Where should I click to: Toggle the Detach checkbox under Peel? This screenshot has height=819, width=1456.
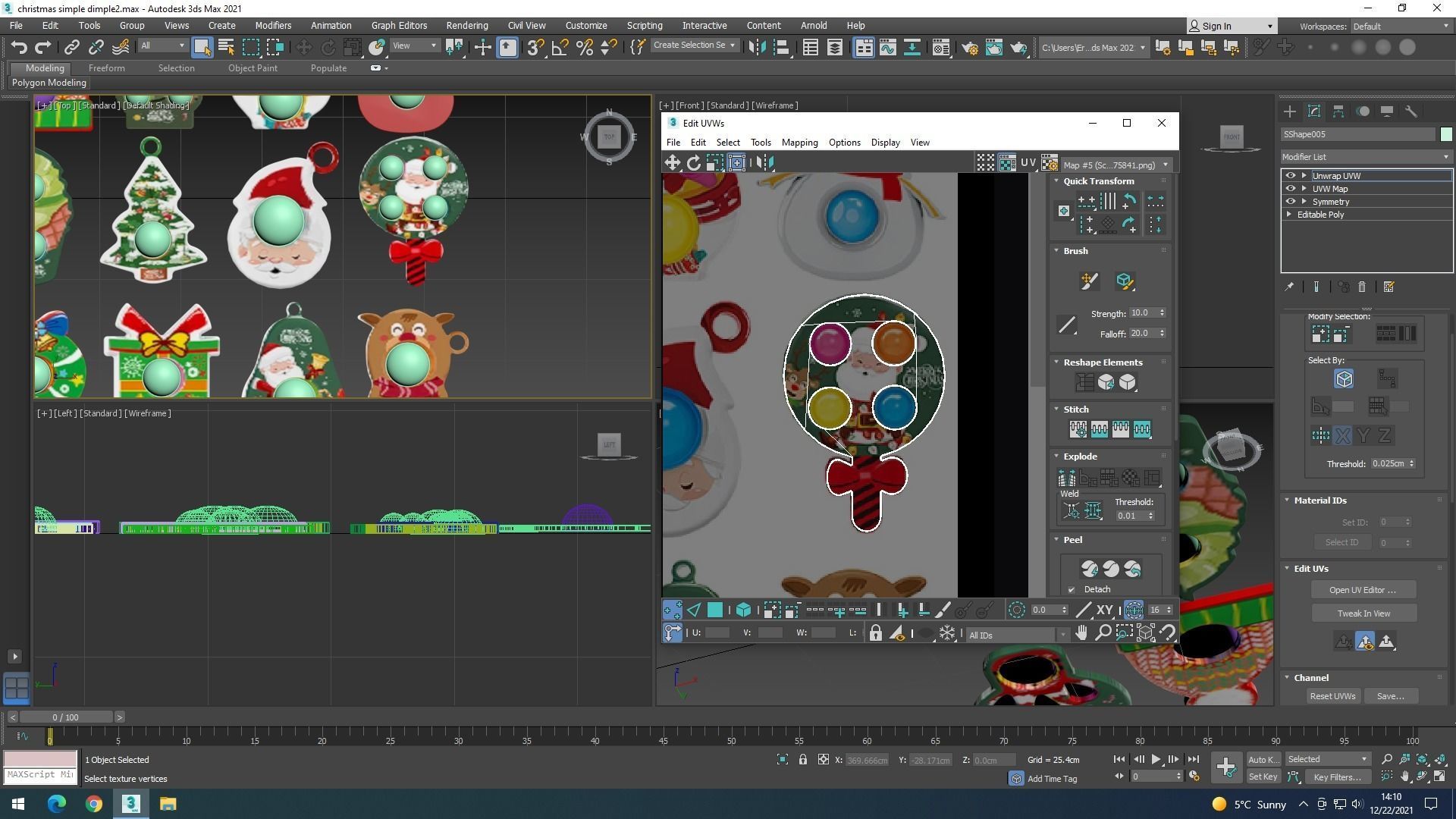(x=1072, y=590)
